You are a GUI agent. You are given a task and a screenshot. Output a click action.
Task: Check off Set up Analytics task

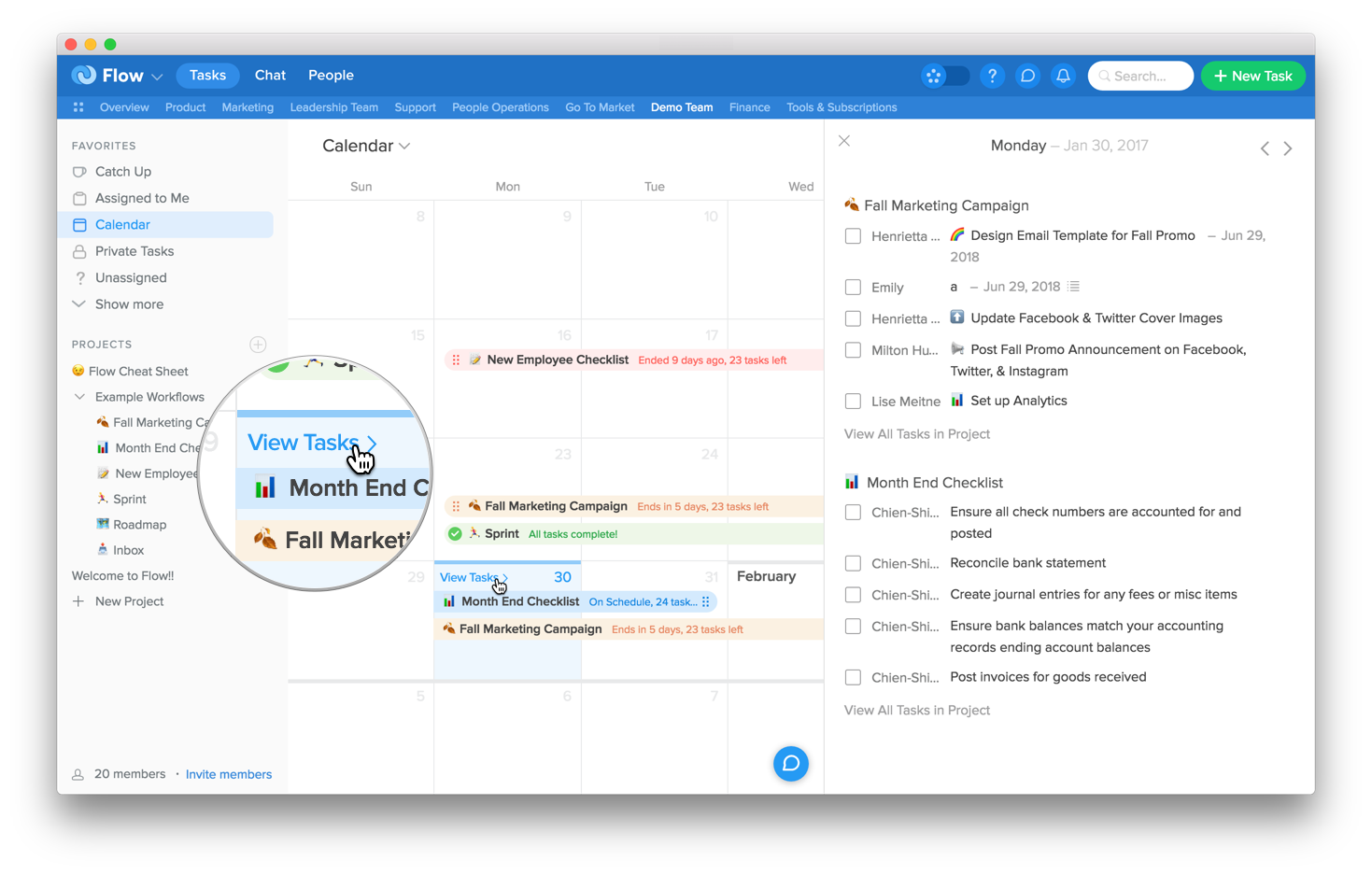853,402
